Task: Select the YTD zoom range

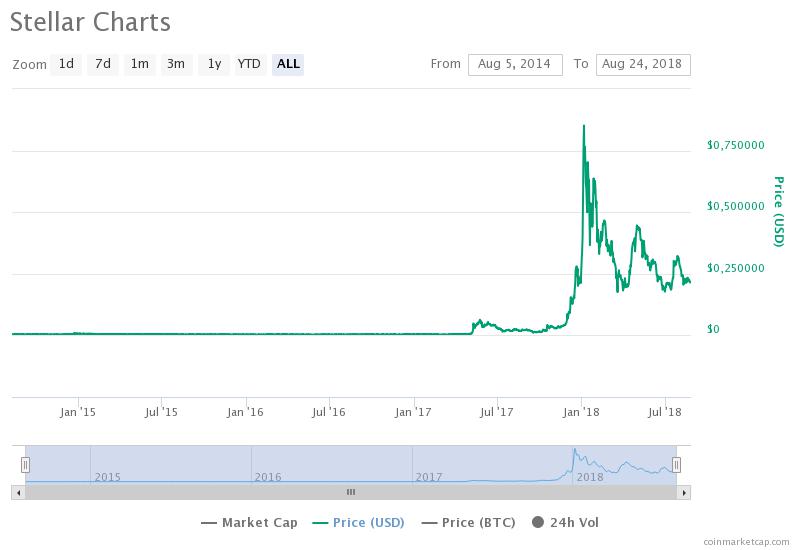Action: click(x=249, y=64)
